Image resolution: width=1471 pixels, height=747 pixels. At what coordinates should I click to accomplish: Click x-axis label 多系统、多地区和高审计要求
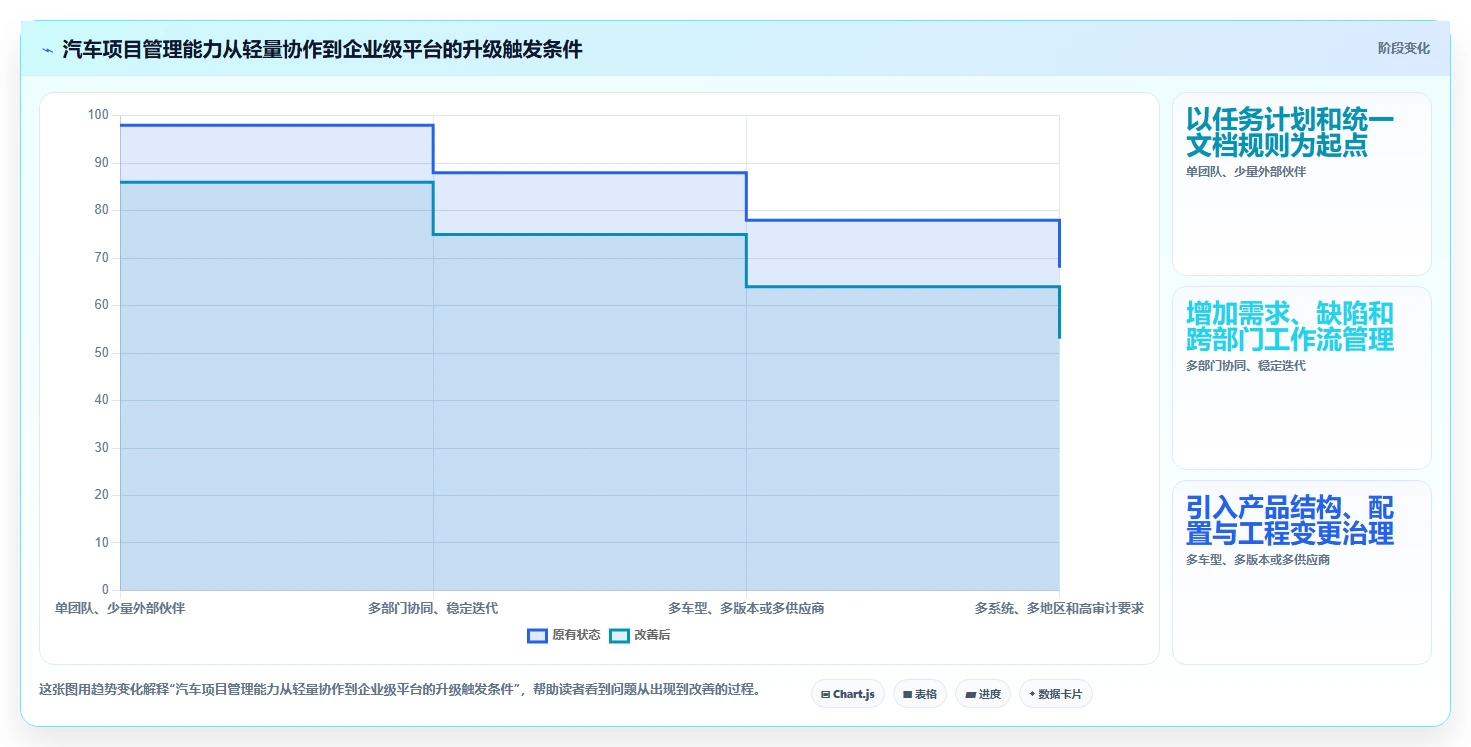click(1059, 608)
